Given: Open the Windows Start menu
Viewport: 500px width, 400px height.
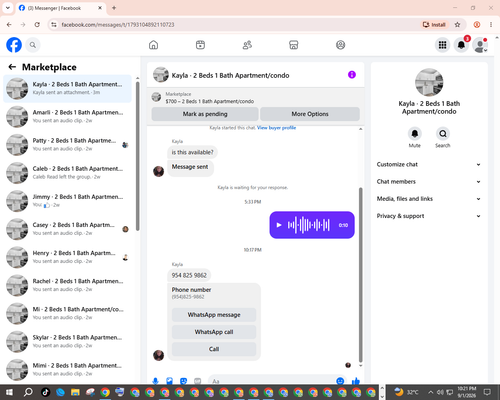Looking at the screenshot, I should tap(9, 392).
